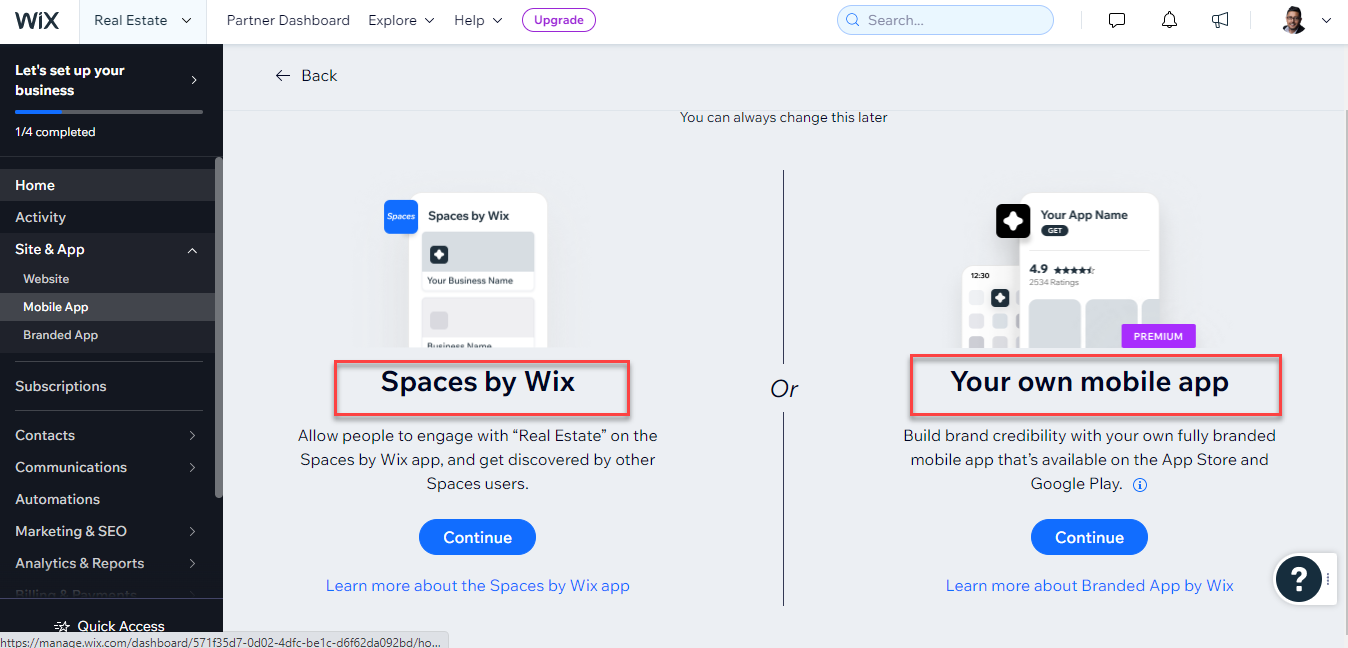Click the setup progress bar
1348x648 pixels.
tap(107, 110)
